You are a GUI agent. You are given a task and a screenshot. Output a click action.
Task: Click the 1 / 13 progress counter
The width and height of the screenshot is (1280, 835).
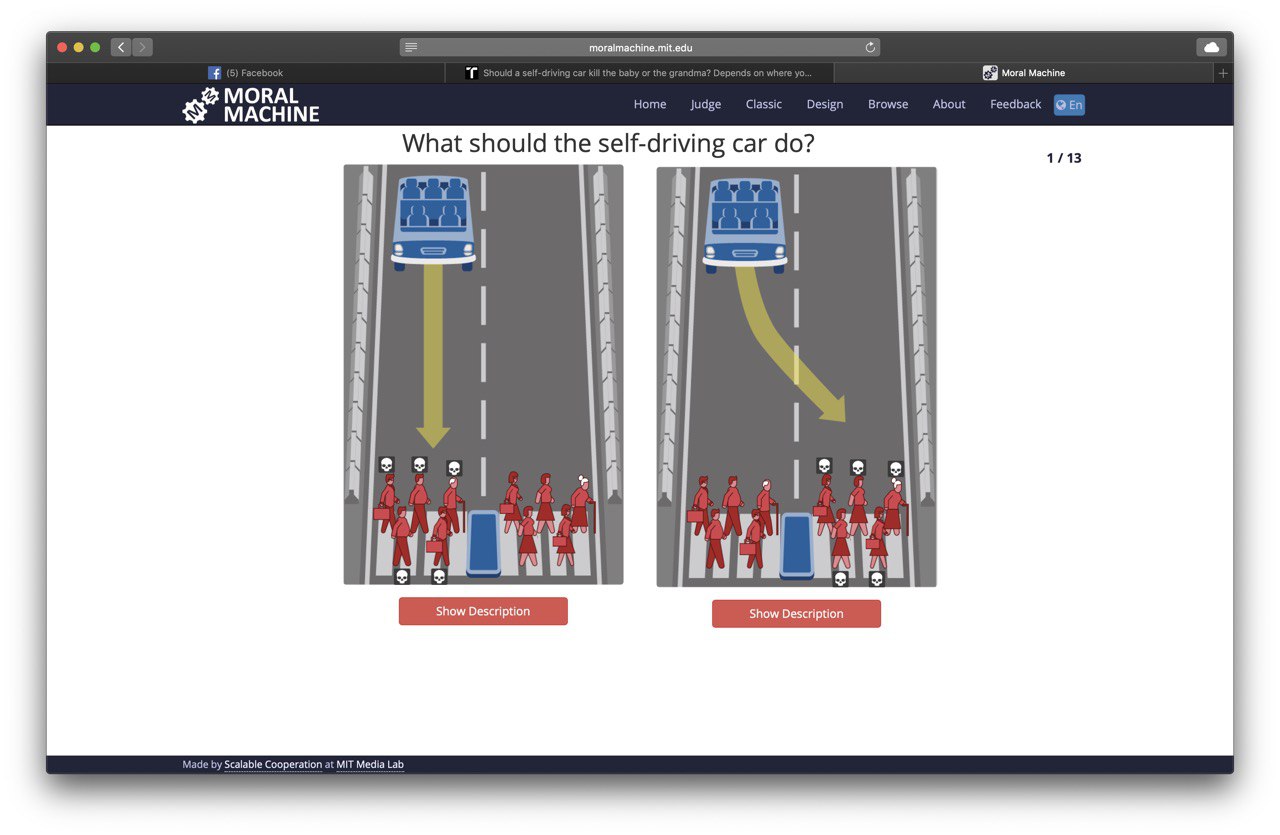[x=1064, y=158]
